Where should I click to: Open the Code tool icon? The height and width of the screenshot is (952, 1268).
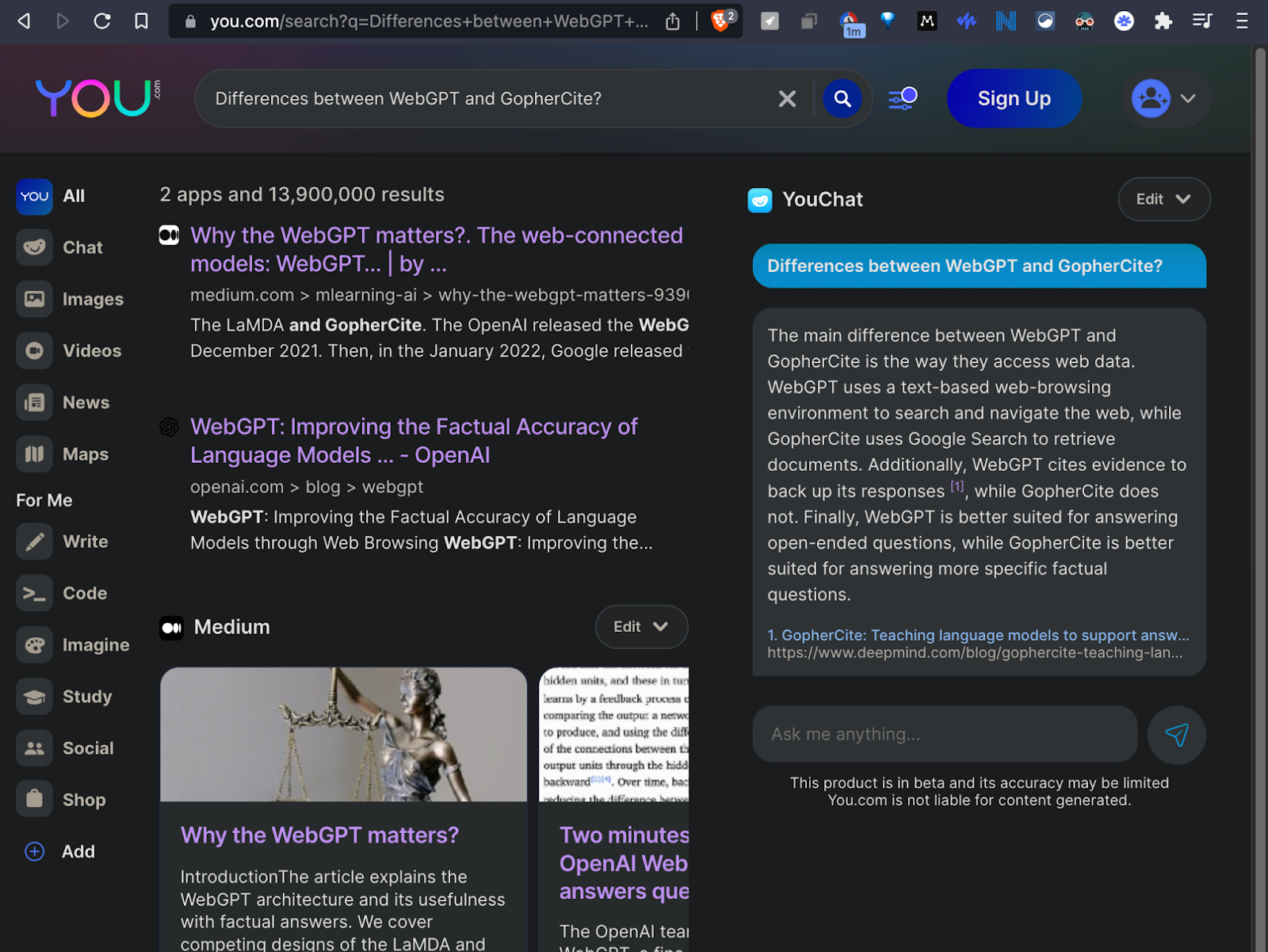(34, 593)
